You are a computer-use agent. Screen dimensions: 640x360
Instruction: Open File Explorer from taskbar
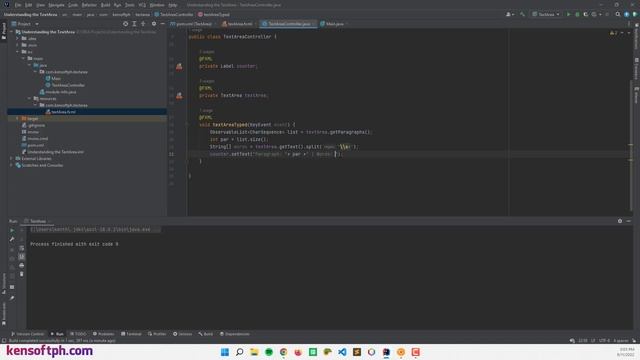click(x=254, y=352)
